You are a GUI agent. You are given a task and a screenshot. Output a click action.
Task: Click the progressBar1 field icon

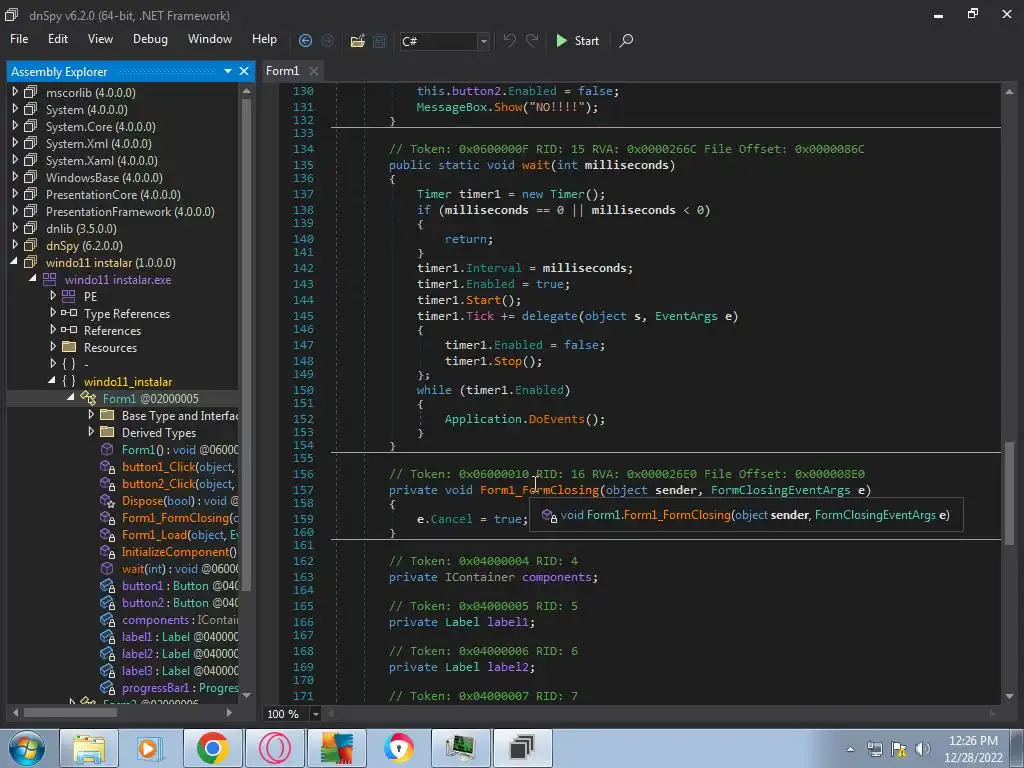pyautogui.click(x=107, y=687)
